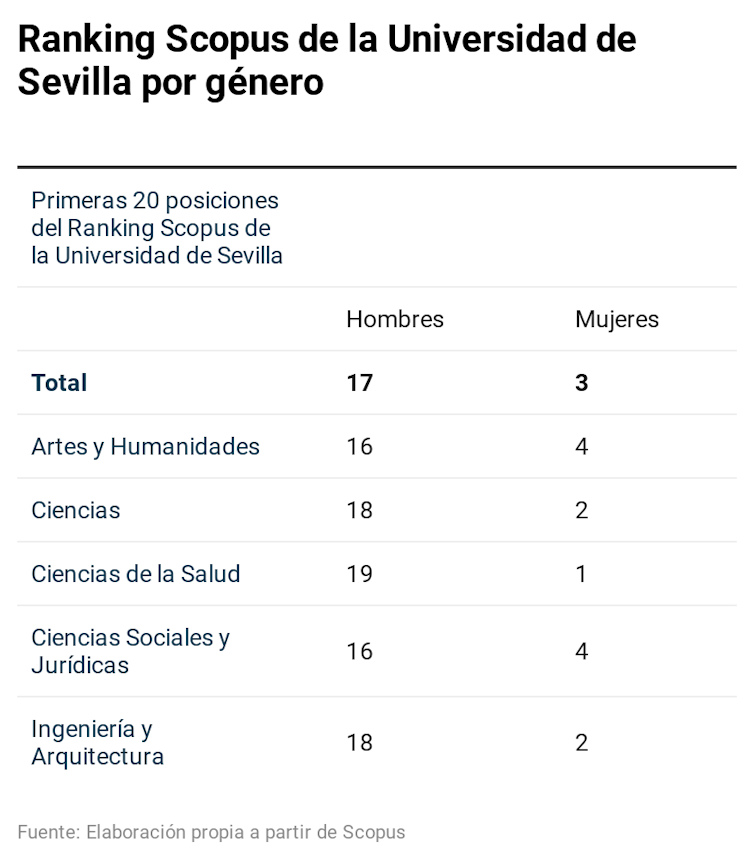
Task: Select the Artes y Humanidades row label
Action: coord(145,447)
